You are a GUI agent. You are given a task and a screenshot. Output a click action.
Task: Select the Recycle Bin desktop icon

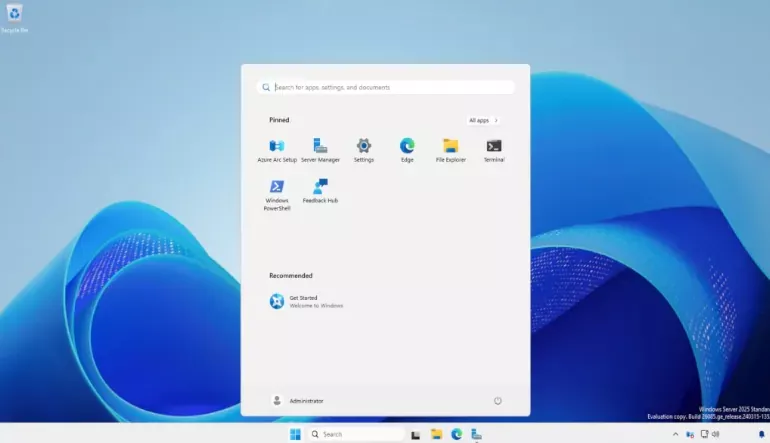coord(14,19)
